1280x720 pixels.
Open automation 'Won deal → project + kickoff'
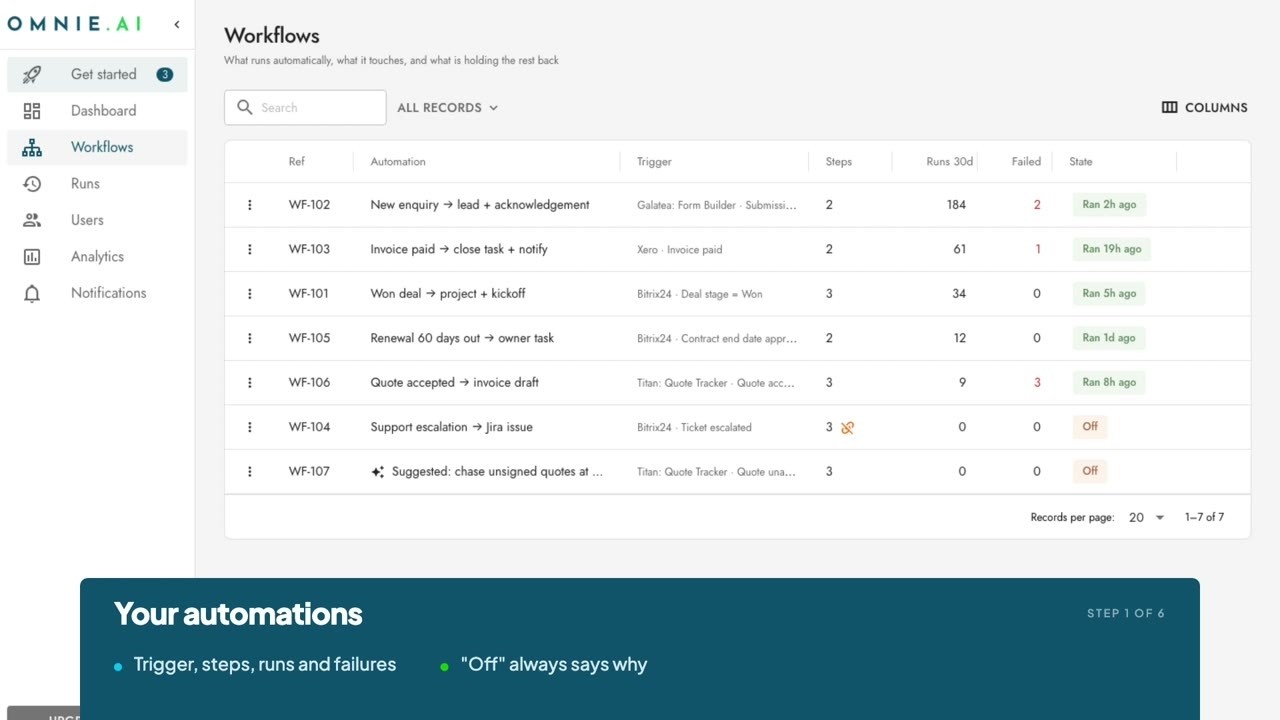(448, 294)
